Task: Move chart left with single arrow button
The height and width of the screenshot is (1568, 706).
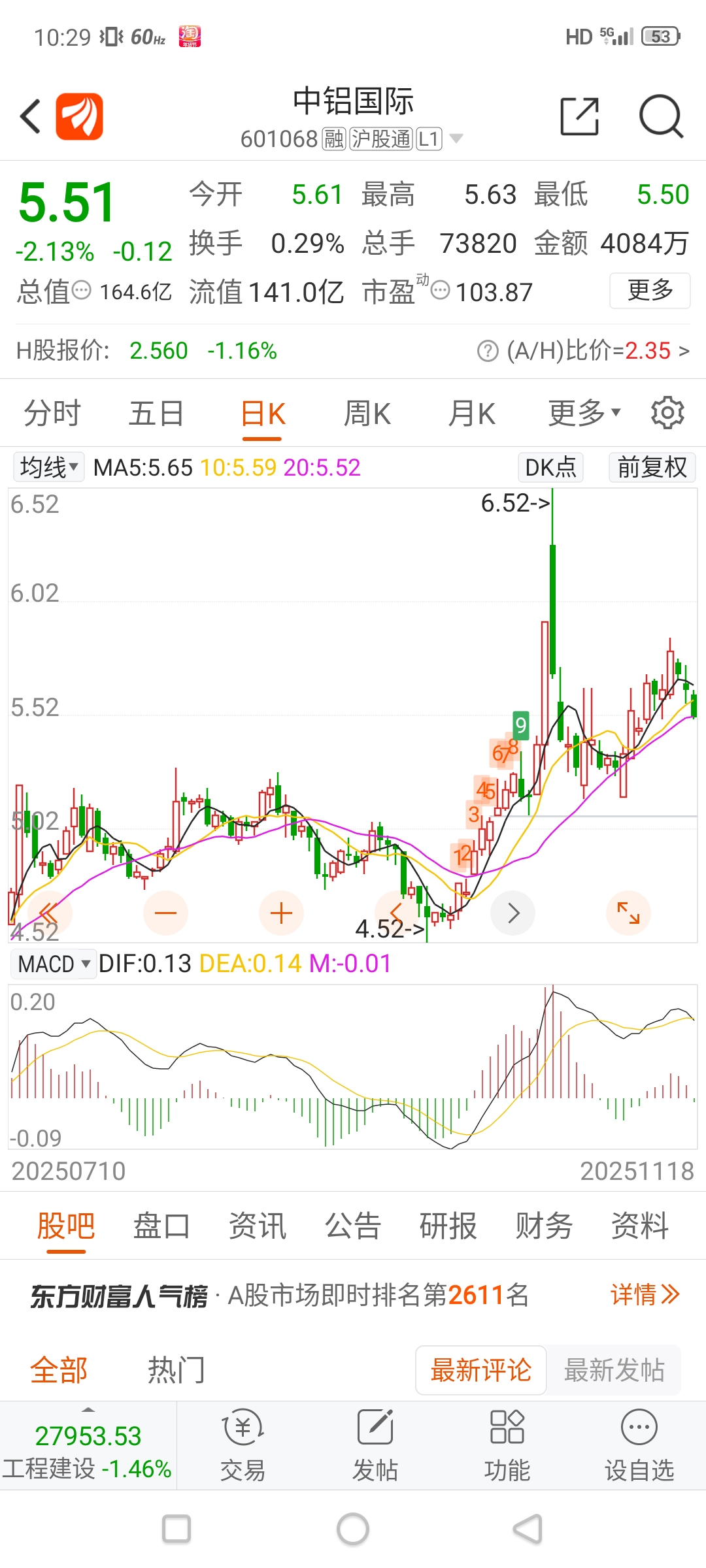Action: [x=397, y=913]
